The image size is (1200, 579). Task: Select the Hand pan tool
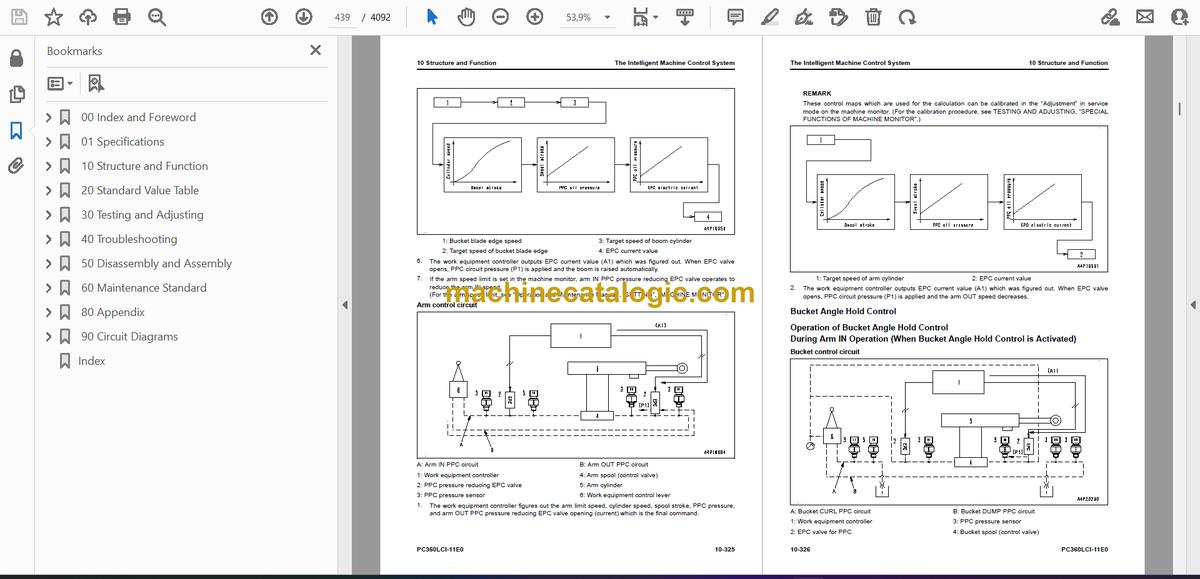tap(466, 17)
